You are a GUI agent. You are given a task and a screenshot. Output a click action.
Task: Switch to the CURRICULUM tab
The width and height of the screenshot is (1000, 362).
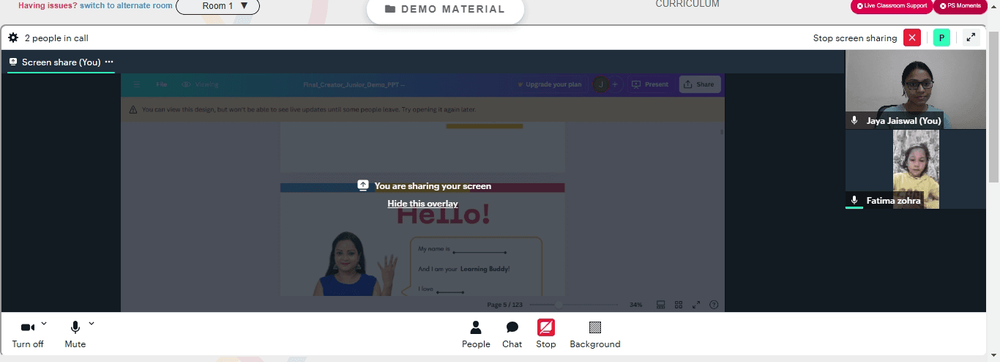(x=687, y=4)
